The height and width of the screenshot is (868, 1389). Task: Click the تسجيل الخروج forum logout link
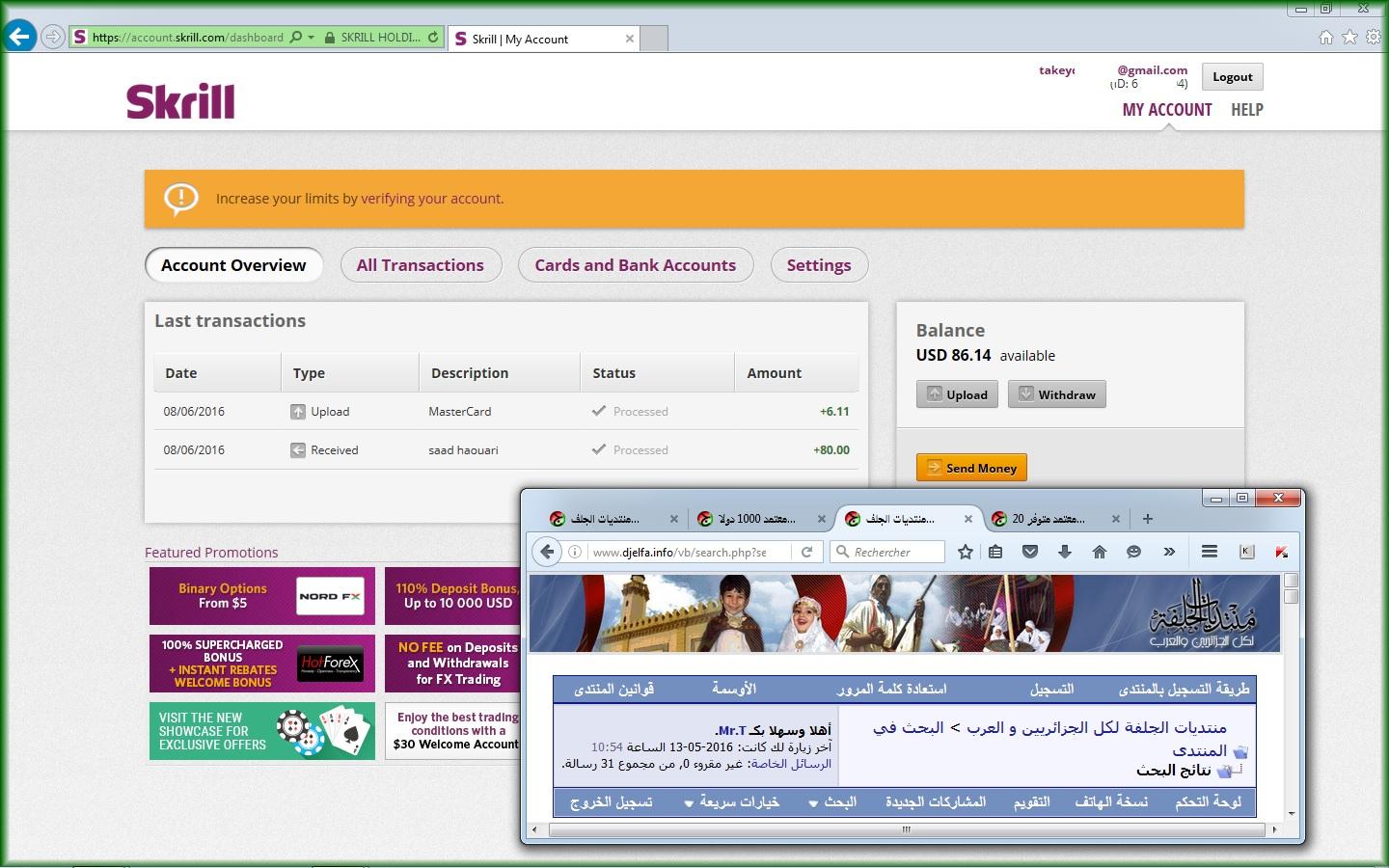(x=612, y=802)
